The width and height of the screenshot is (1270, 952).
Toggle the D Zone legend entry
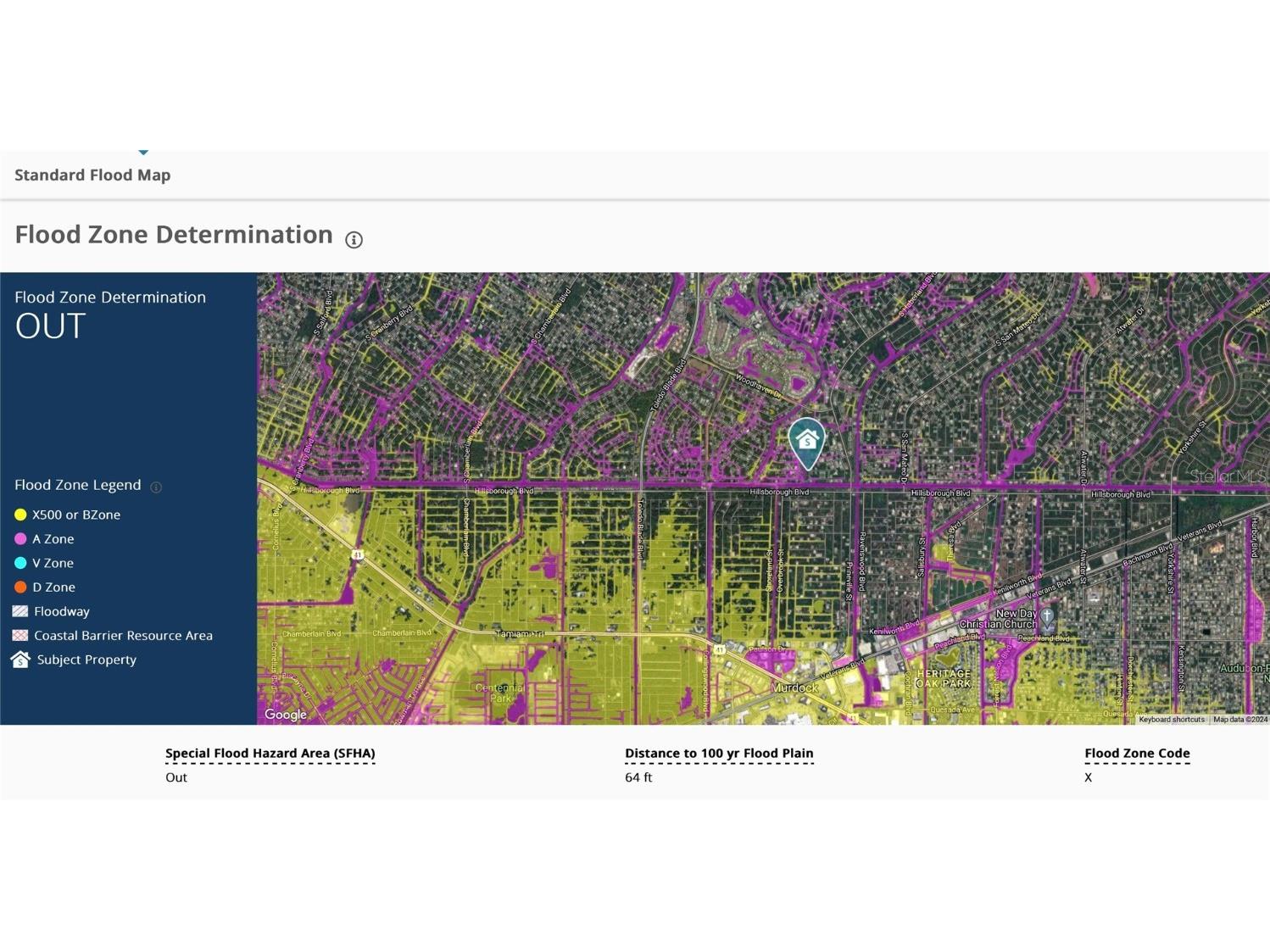[19, 587]
